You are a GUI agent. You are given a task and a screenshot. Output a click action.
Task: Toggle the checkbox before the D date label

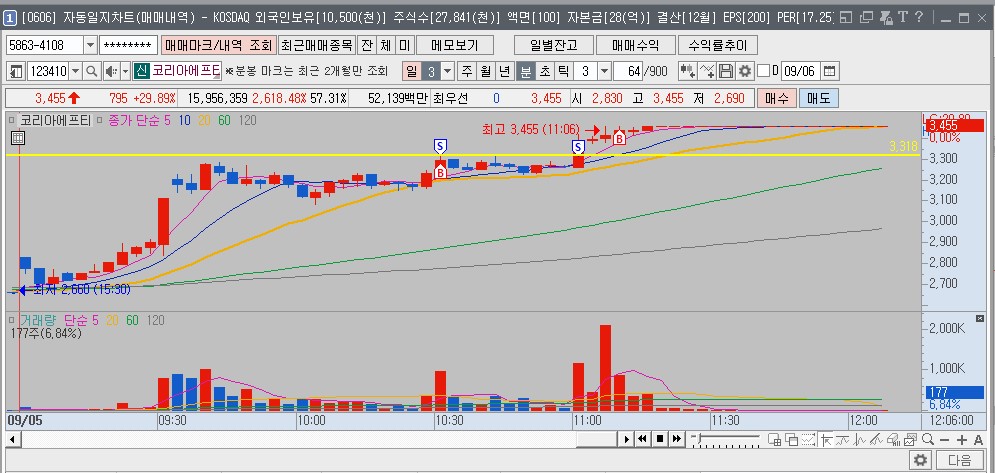[x=763, y=70]
